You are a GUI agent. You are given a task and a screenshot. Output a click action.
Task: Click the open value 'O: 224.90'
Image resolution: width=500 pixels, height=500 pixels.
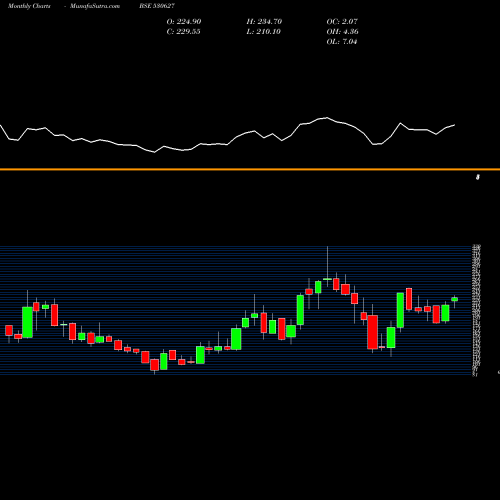[184, 22]
